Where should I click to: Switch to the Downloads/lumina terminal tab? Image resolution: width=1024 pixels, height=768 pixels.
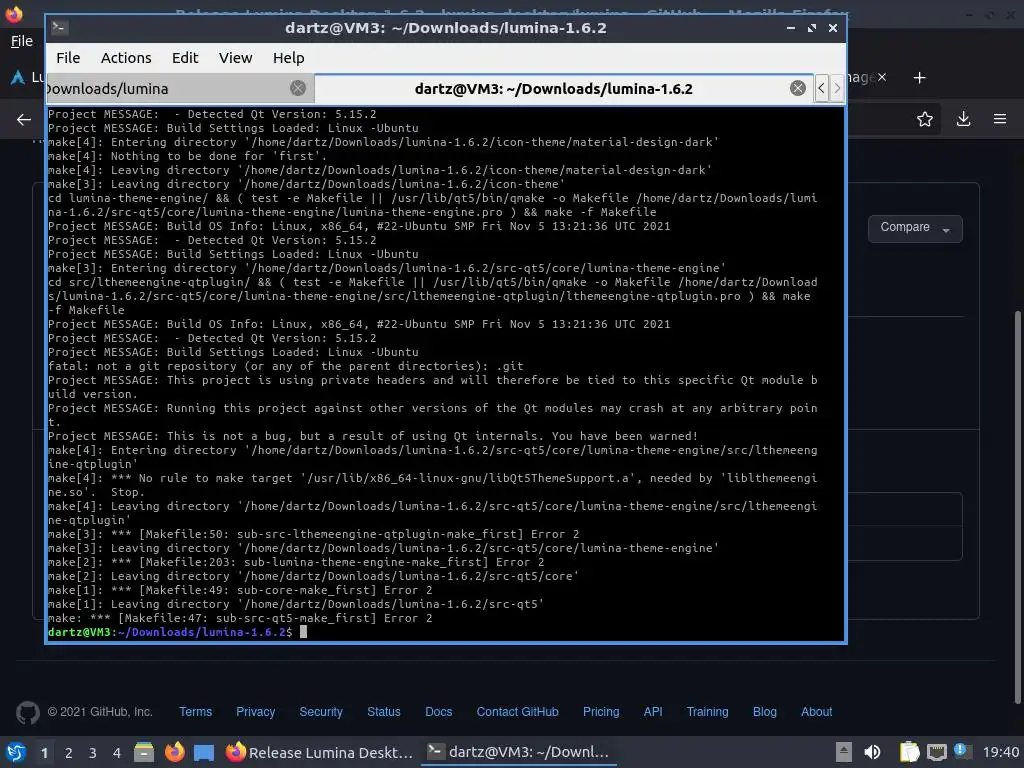[180, 88]
